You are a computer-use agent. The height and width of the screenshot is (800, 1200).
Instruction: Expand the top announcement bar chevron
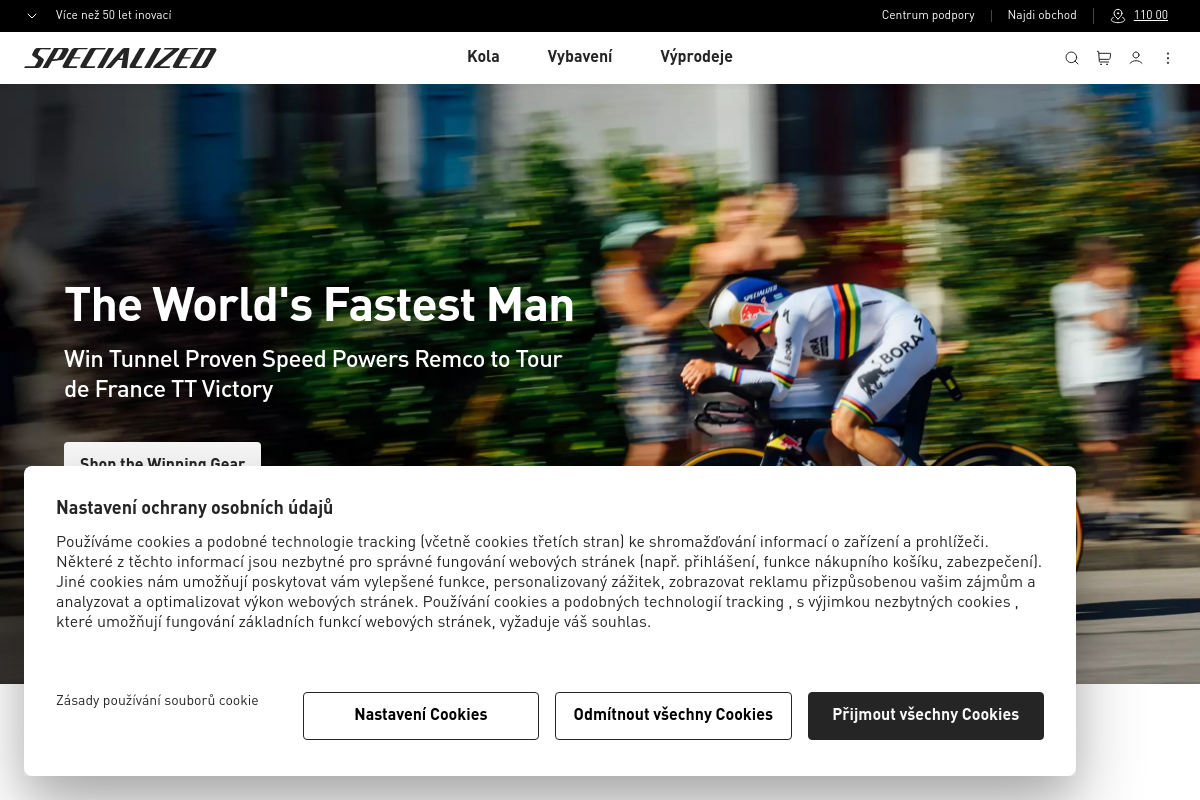tap(32, 16)
